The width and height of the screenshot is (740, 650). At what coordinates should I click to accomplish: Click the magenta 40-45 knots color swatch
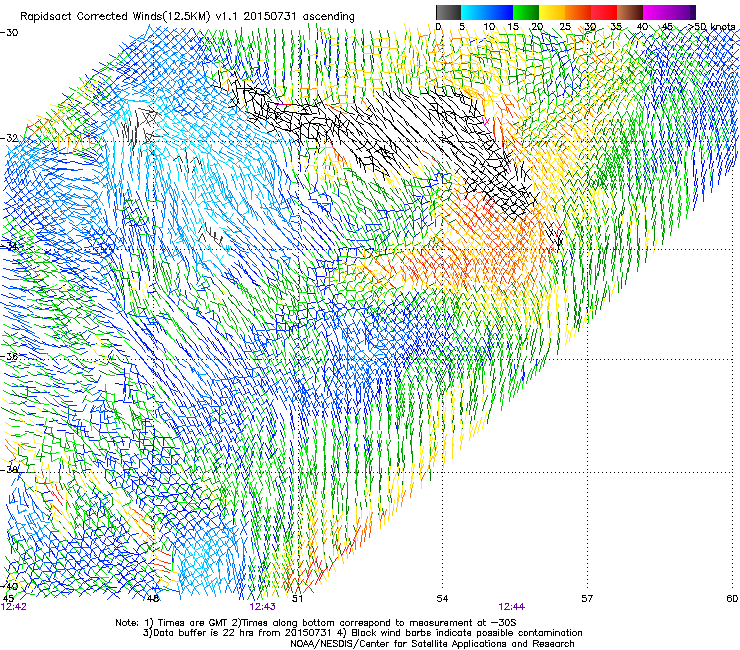tap(656, 12)
